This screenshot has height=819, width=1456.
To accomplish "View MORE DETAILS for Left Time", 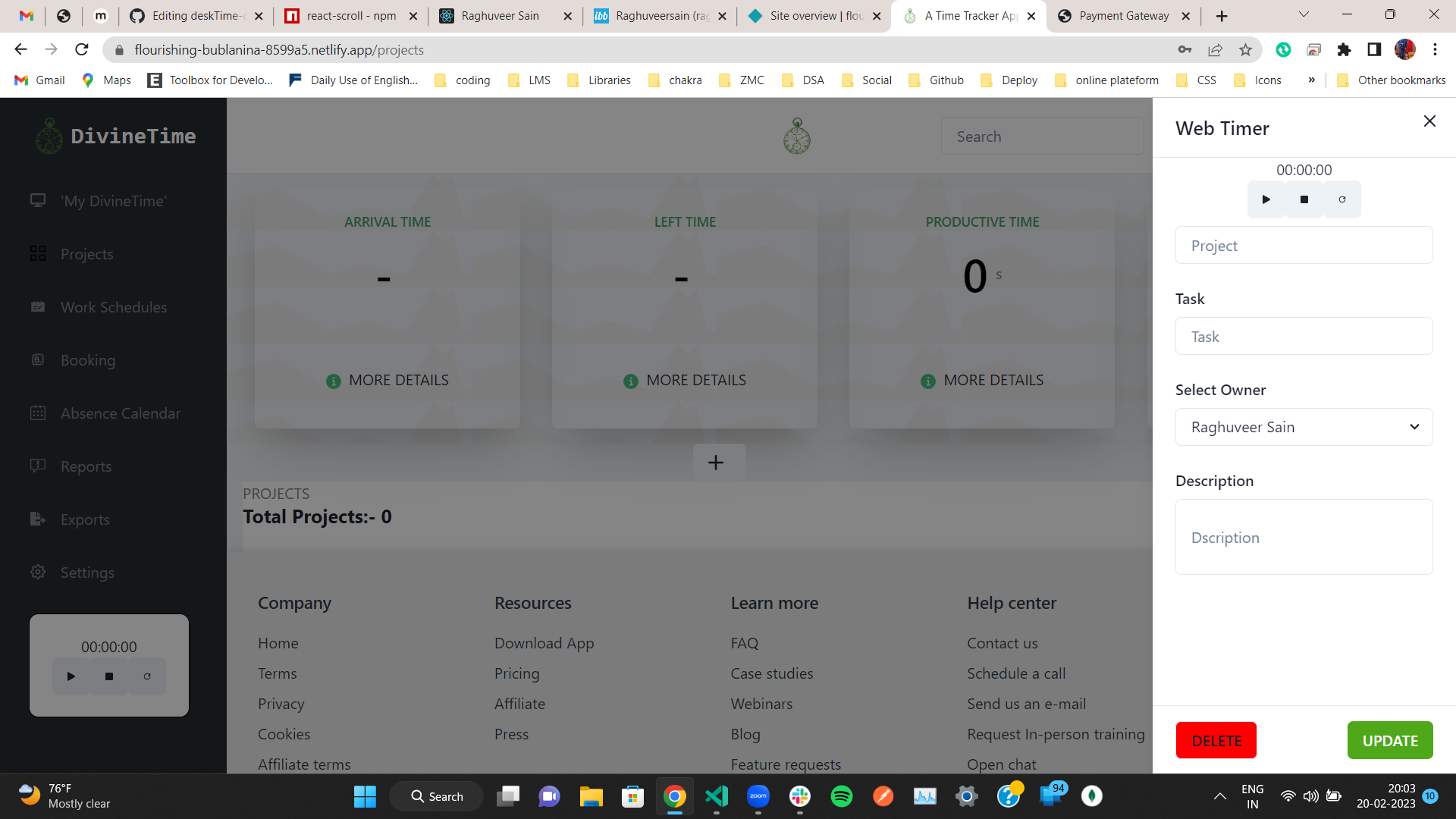I will click(685, 381).
